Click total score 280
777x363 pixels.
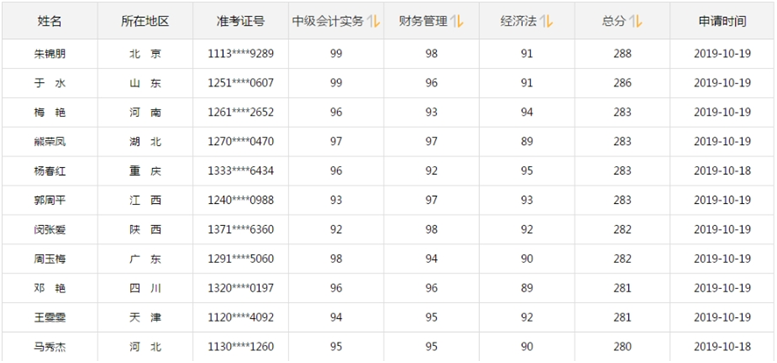[622, 347]
